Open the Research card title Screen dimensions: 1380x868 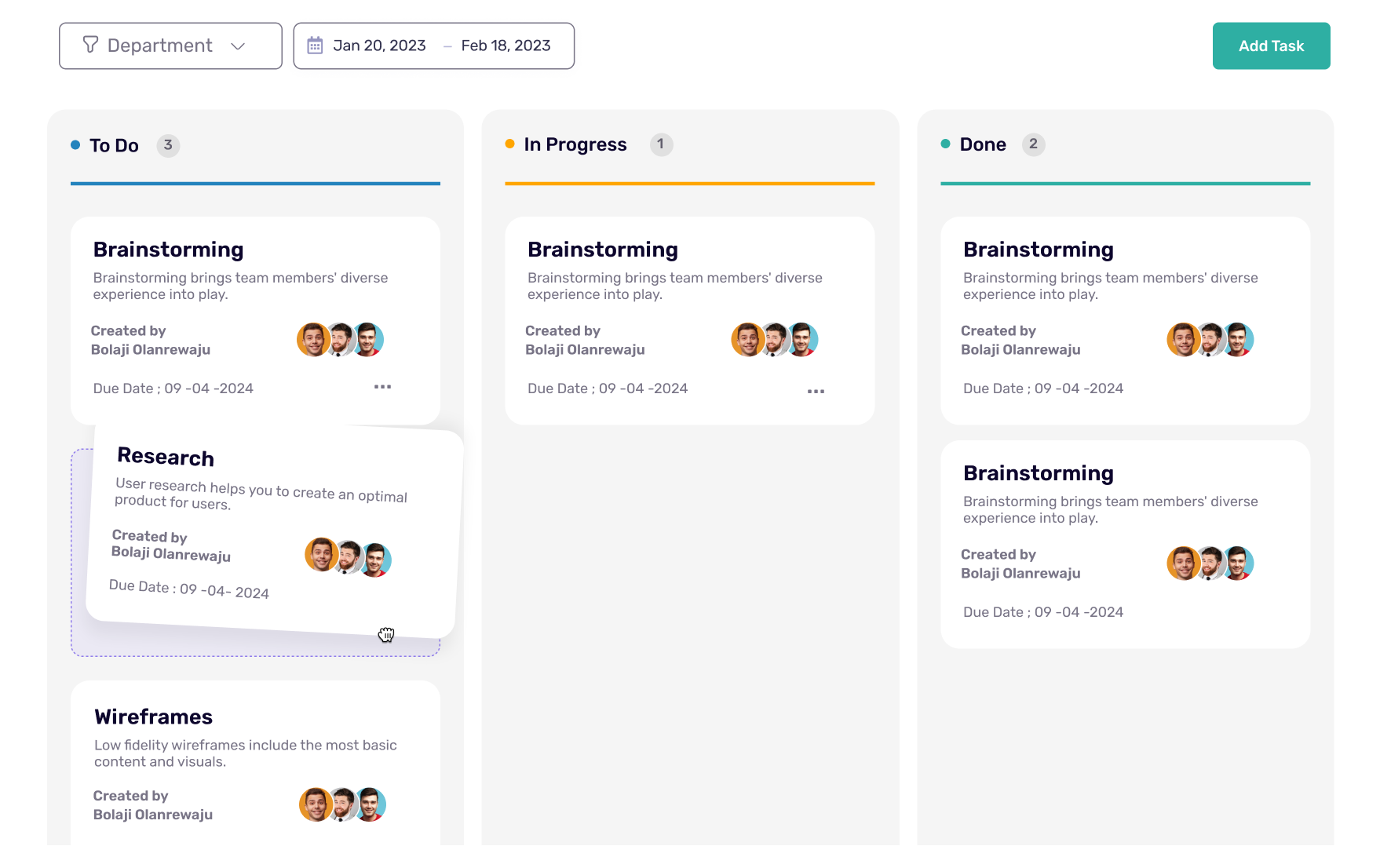tap(166, 457)
